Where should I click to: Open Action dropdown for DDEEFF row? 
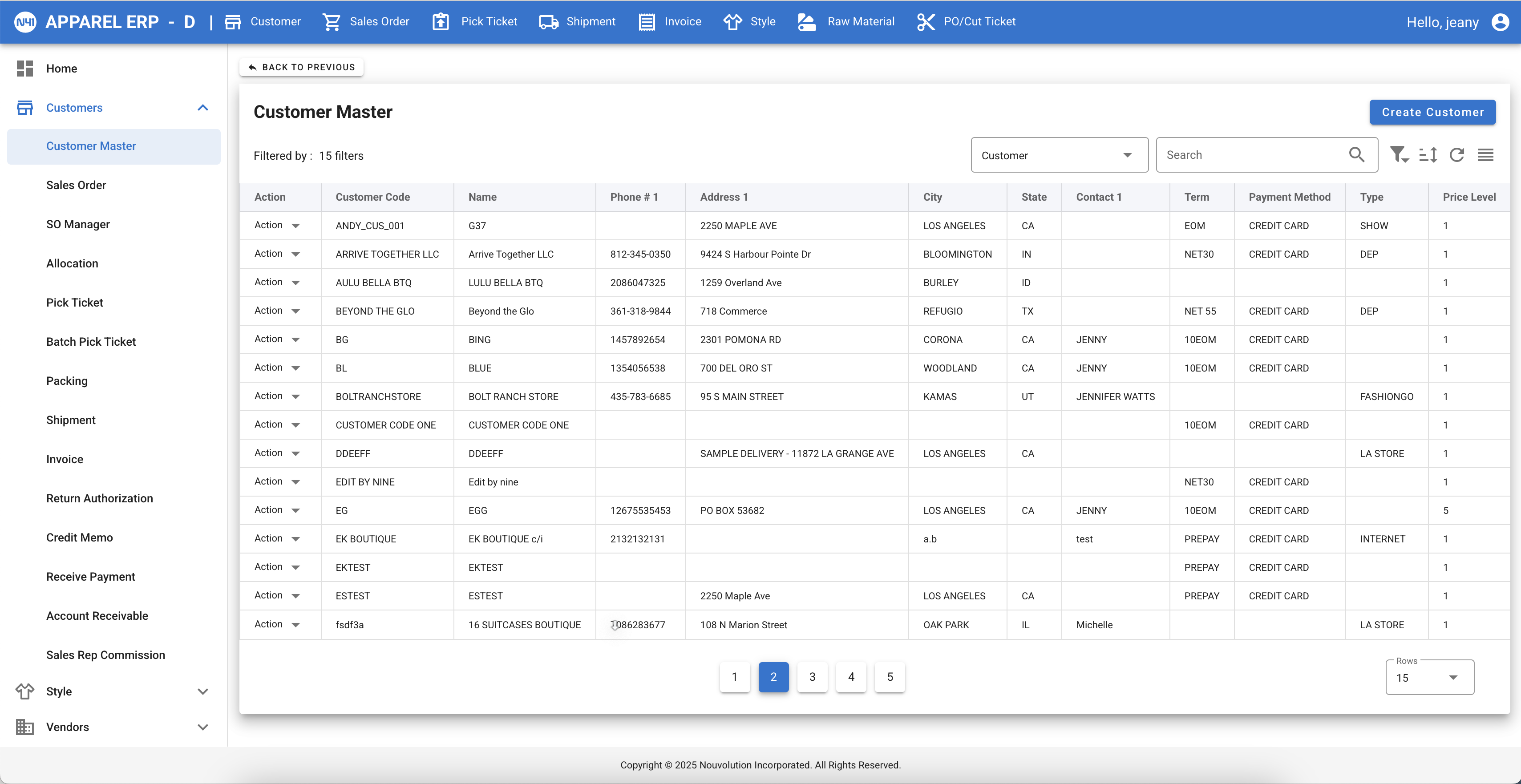[x=277, y=453]
